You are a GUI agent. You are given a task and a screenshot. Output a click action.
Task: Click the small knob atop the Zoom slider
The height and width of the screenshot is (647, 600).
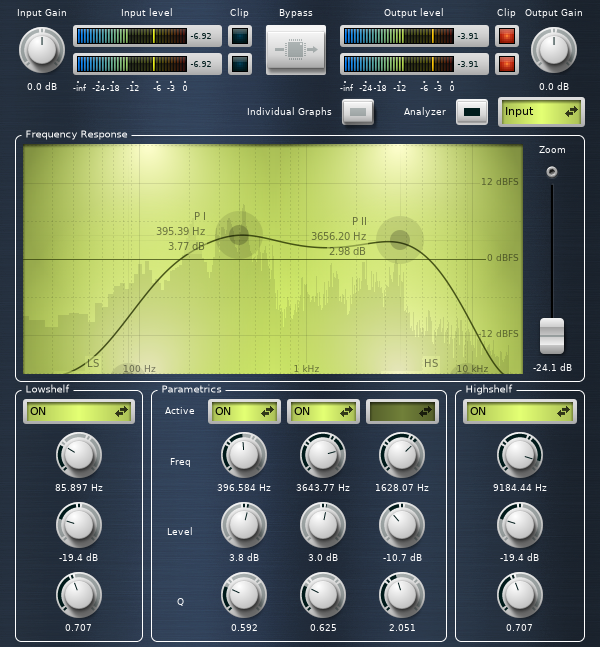(552, 172)
